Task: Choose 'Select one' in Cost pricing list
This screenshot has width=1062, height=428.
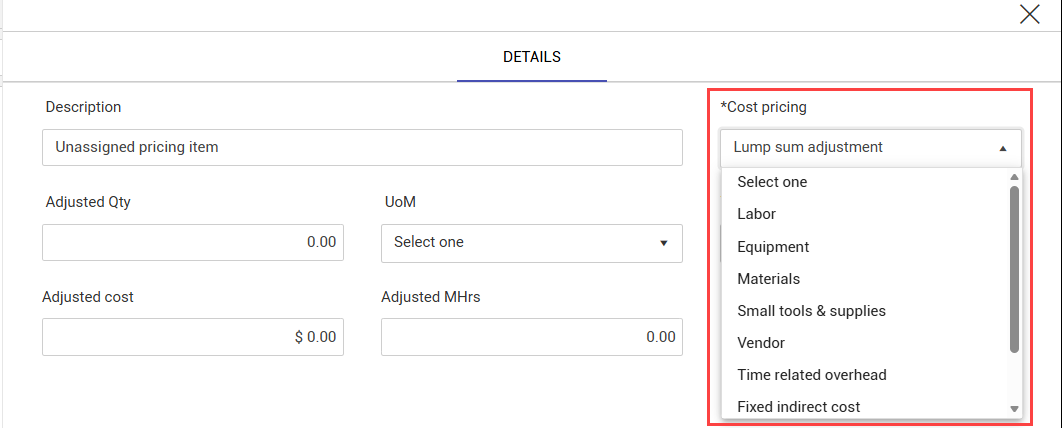Action: tap(772, 182)
